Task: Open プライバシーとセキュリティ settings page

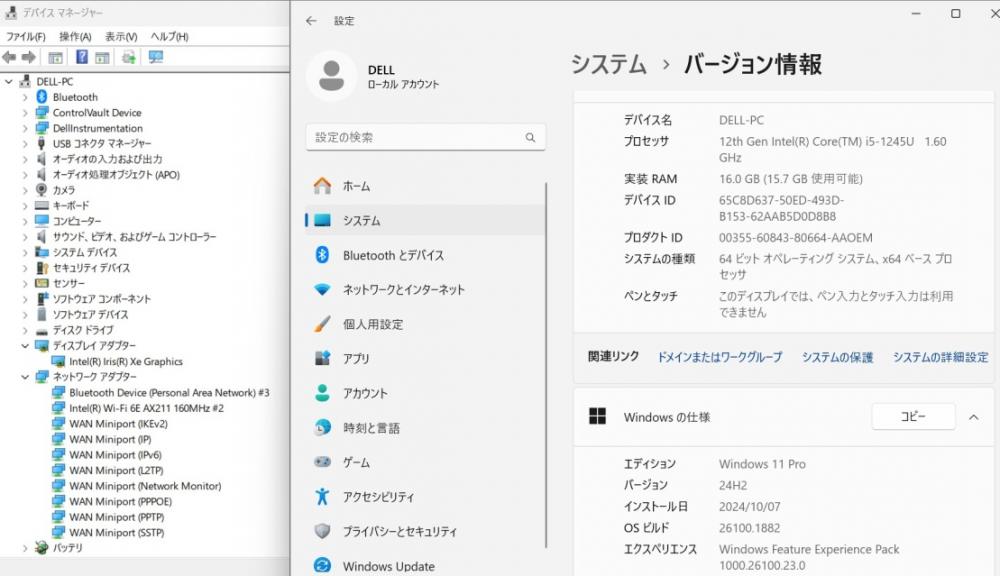Action: pos(425,531)
